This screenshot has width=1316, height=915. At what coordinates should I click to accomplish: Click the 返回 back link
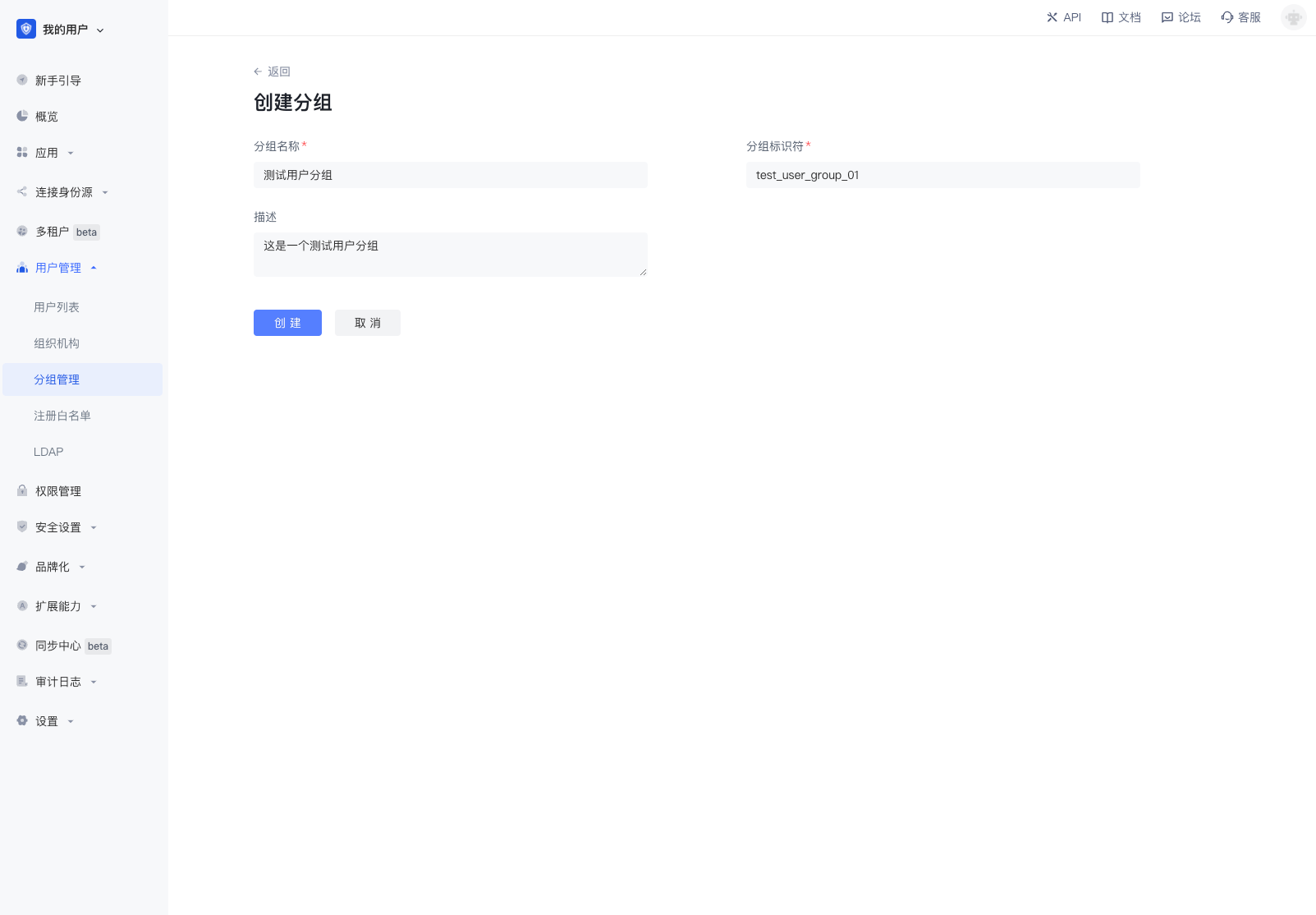(272, 71)
